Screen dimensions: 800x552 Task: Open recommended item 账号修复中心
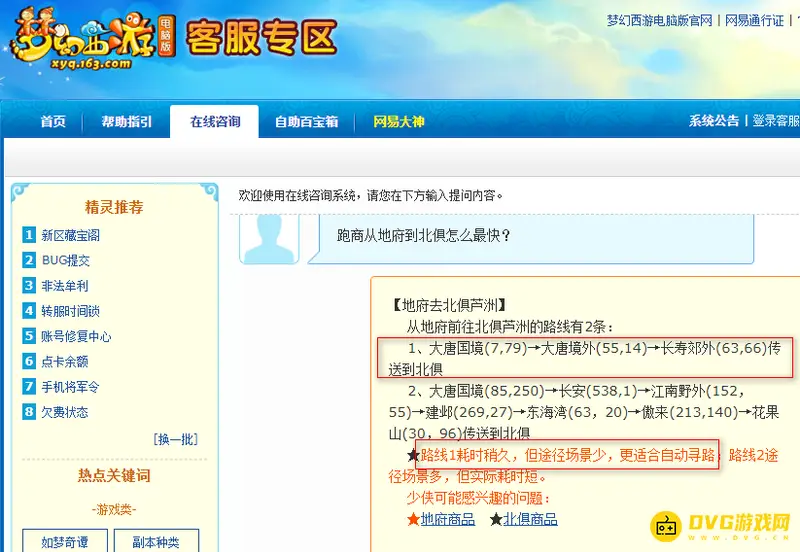76,336
